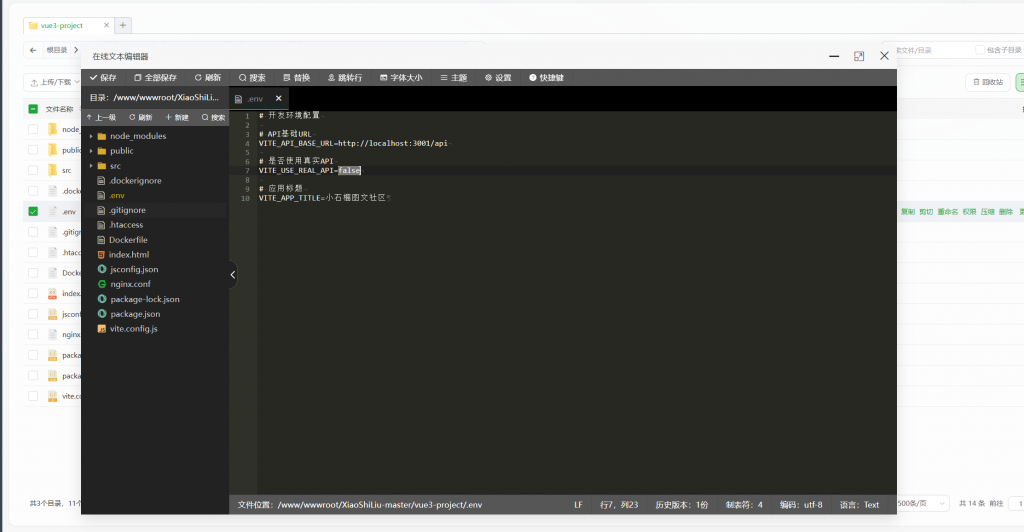1024x532 pixels.
Task: Click 全部保存 (Save All) in the toolbar
Action: pyautogui.click(x=155, y=77)
